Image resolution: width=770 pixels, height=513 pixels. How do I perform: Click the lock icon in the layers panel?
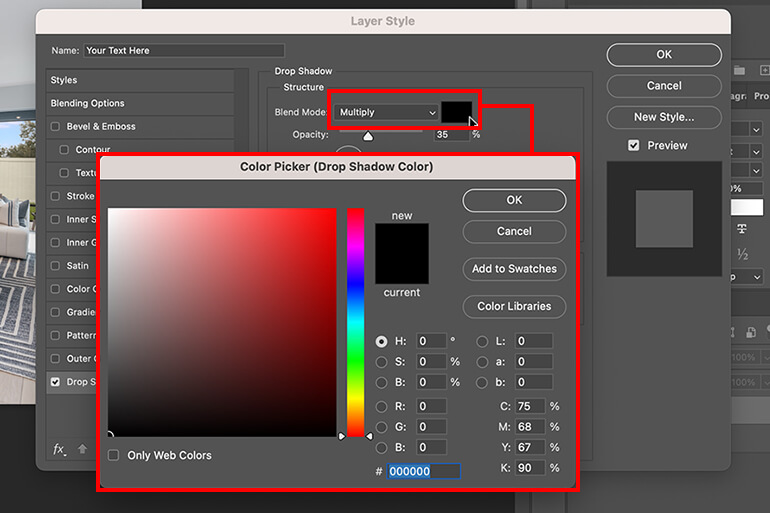pos(751,332)
